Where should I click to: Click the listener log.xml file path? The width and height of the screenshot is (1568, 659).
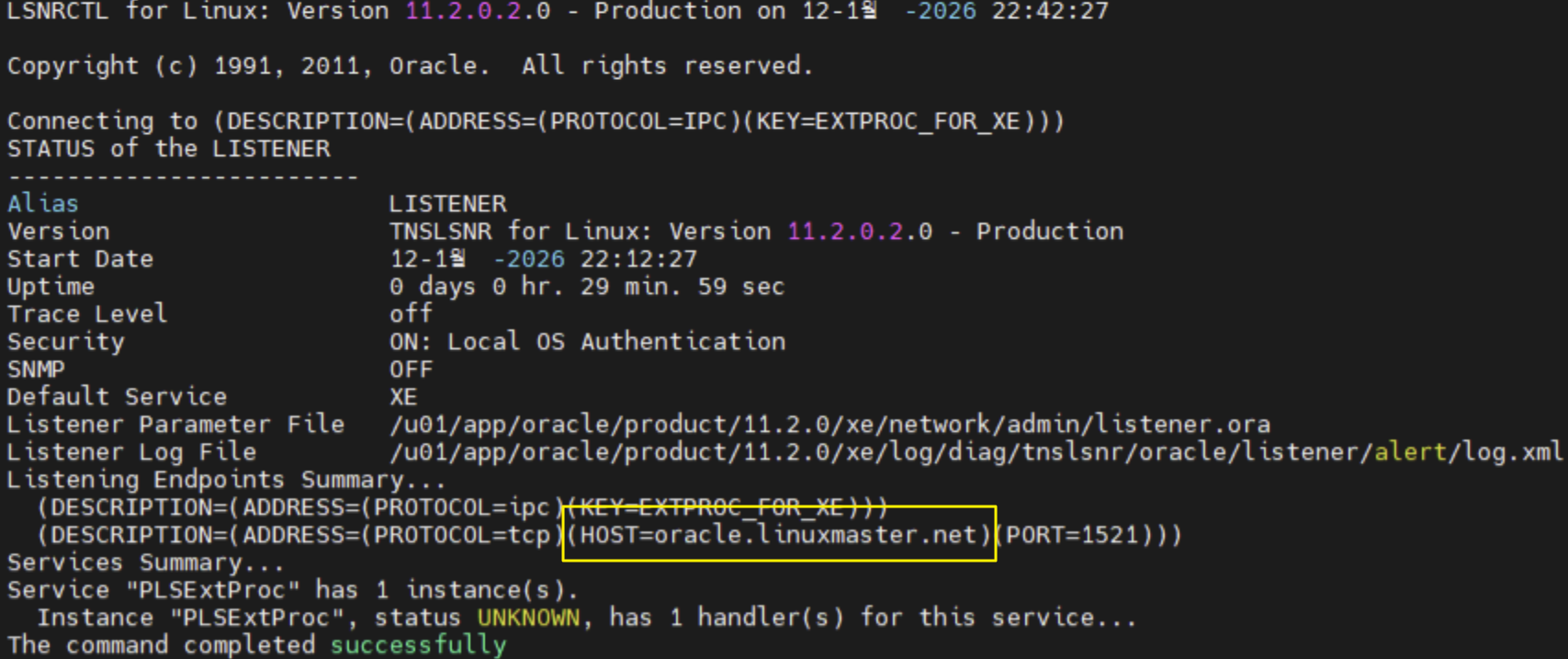click(x=976, y=452)
